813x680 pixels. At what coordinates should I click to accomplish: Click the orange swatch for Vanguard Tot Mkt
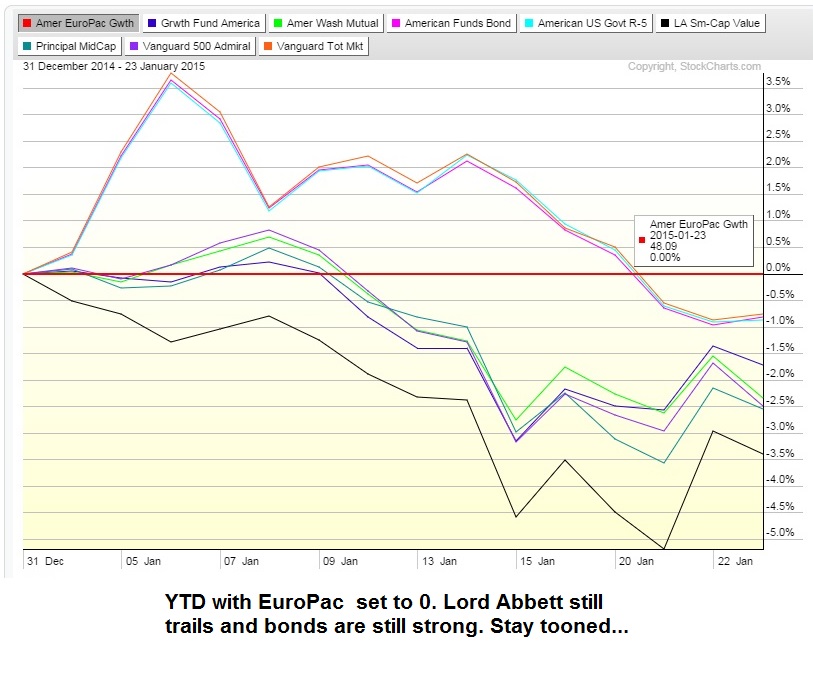pyautogui.click(x=268, y=46)
